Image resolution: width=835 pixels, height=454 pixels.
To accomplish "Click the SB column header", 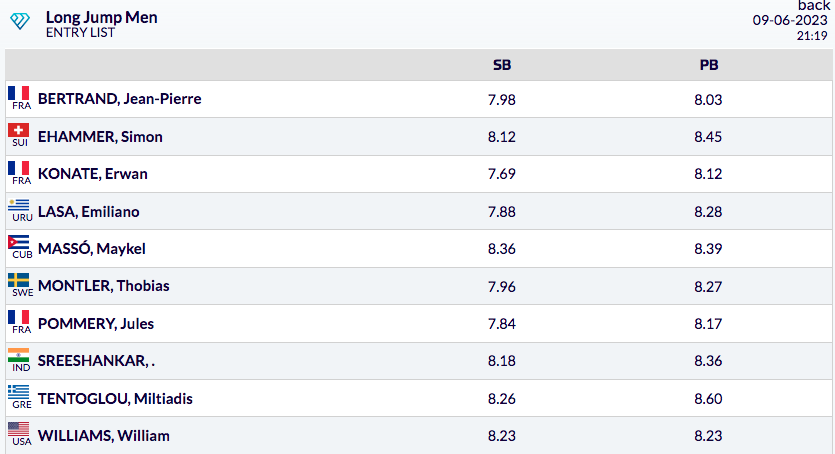I will point(502,65).
